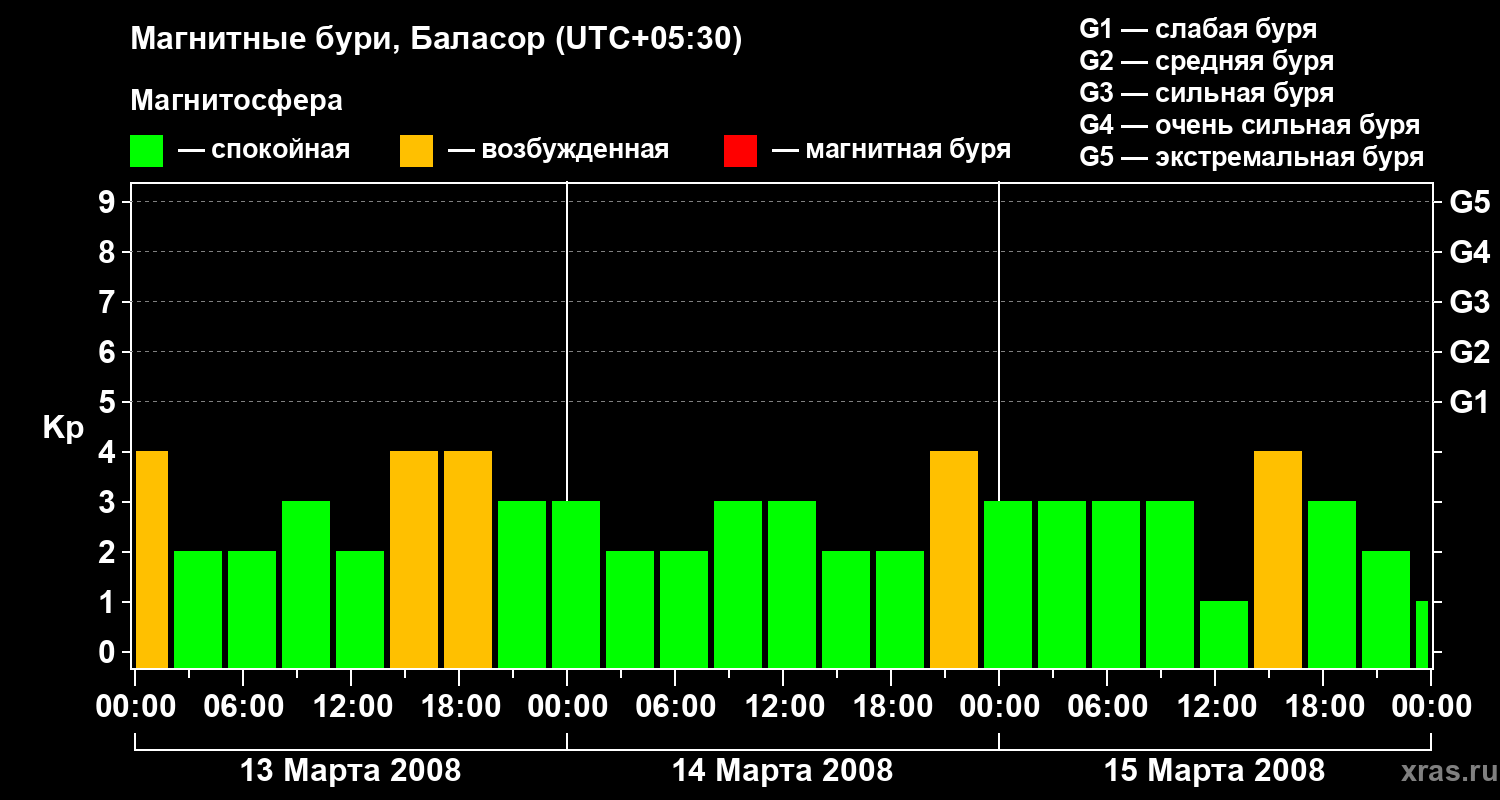1500x800 pixels.
Task: Click the Kp axis label
Action: pyautogui.click(x=63, y=428)
